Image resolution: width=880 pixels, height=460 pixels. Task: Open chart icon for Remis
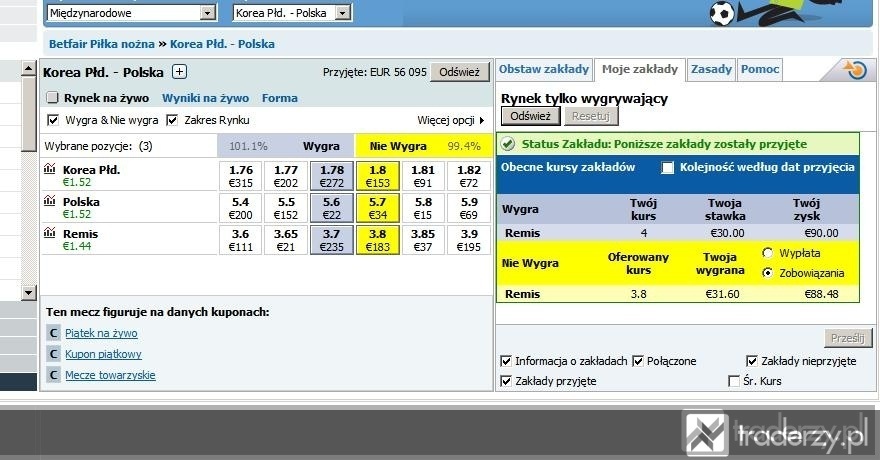click(x=49, y=232)
